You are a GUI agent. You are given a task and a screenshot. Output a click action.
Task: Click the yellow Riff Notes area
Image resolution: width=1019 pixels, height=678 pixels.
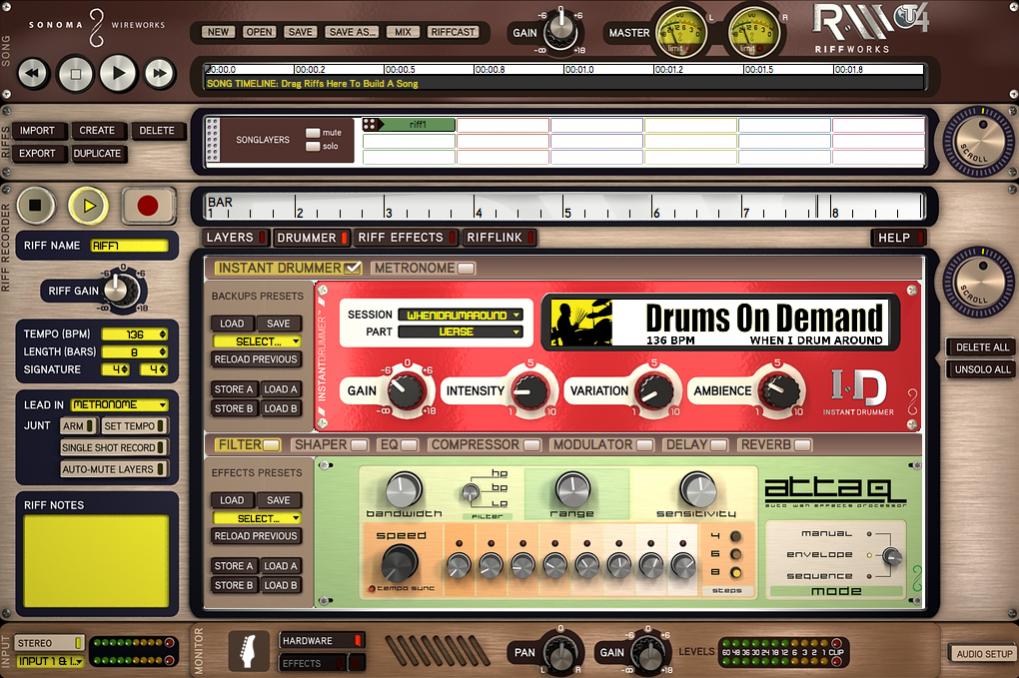click(96, 561)
